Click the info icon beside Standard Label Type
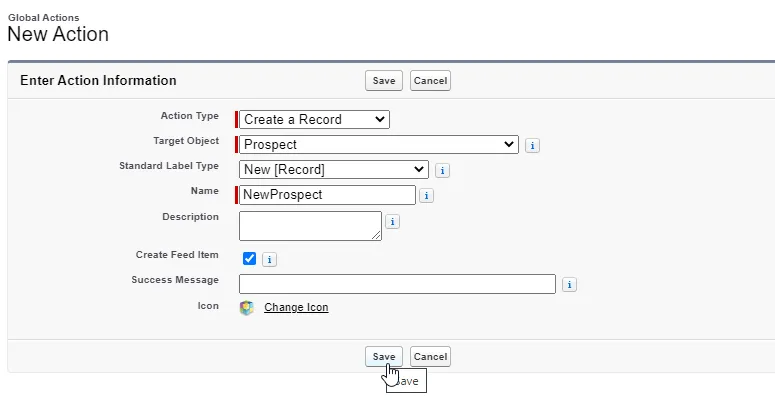 coord(442,170)
